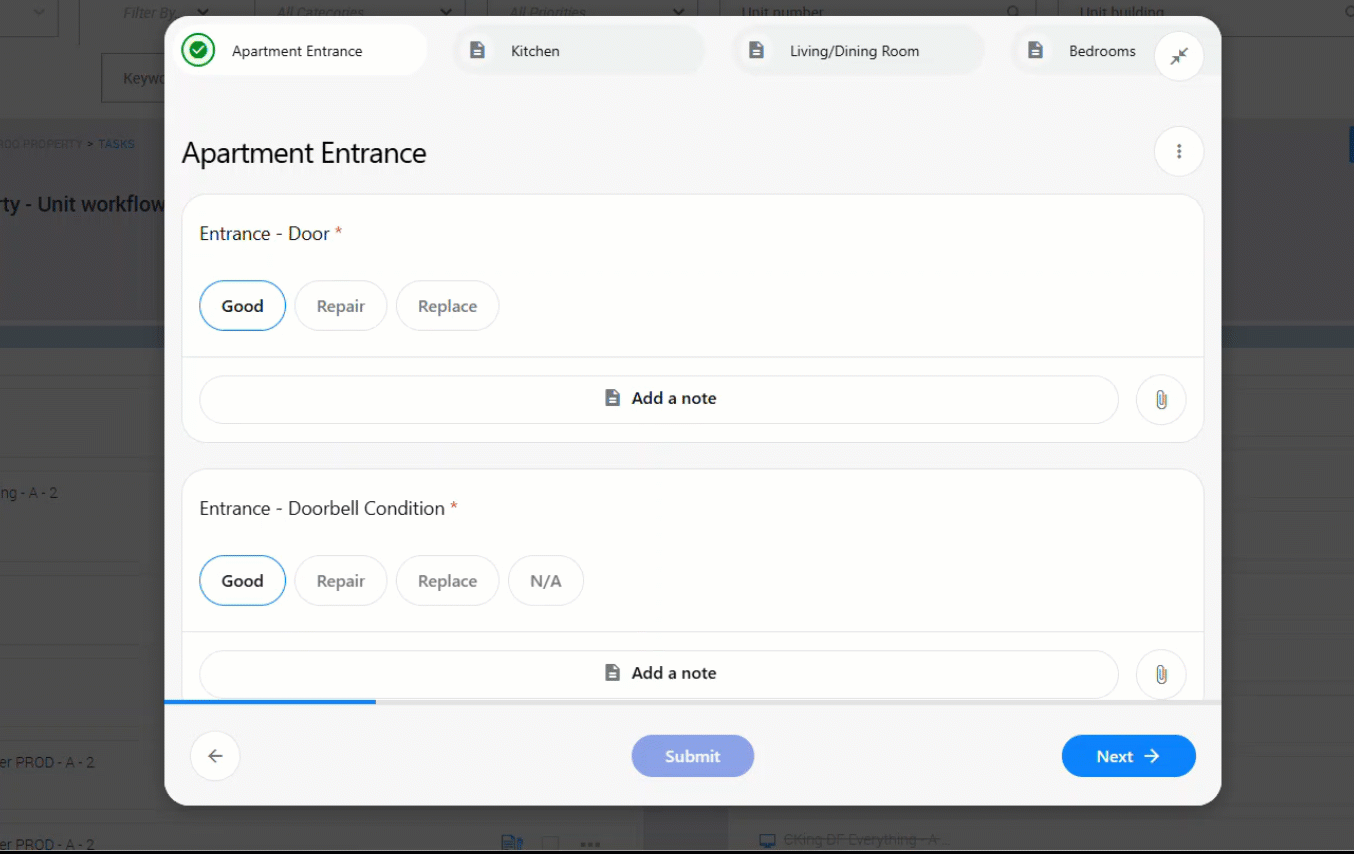Screen dimensions: 1354x854
Task: Select Replace for Entrance Door
Action: point(447,306)
